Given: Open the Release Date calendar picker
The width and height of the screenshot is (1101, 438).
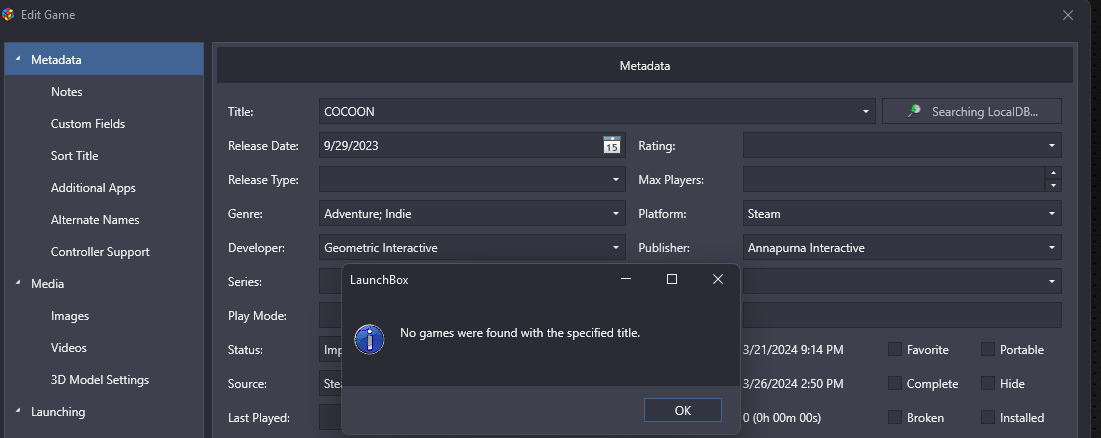Looking at the screenshot, I should pos(612,145).
